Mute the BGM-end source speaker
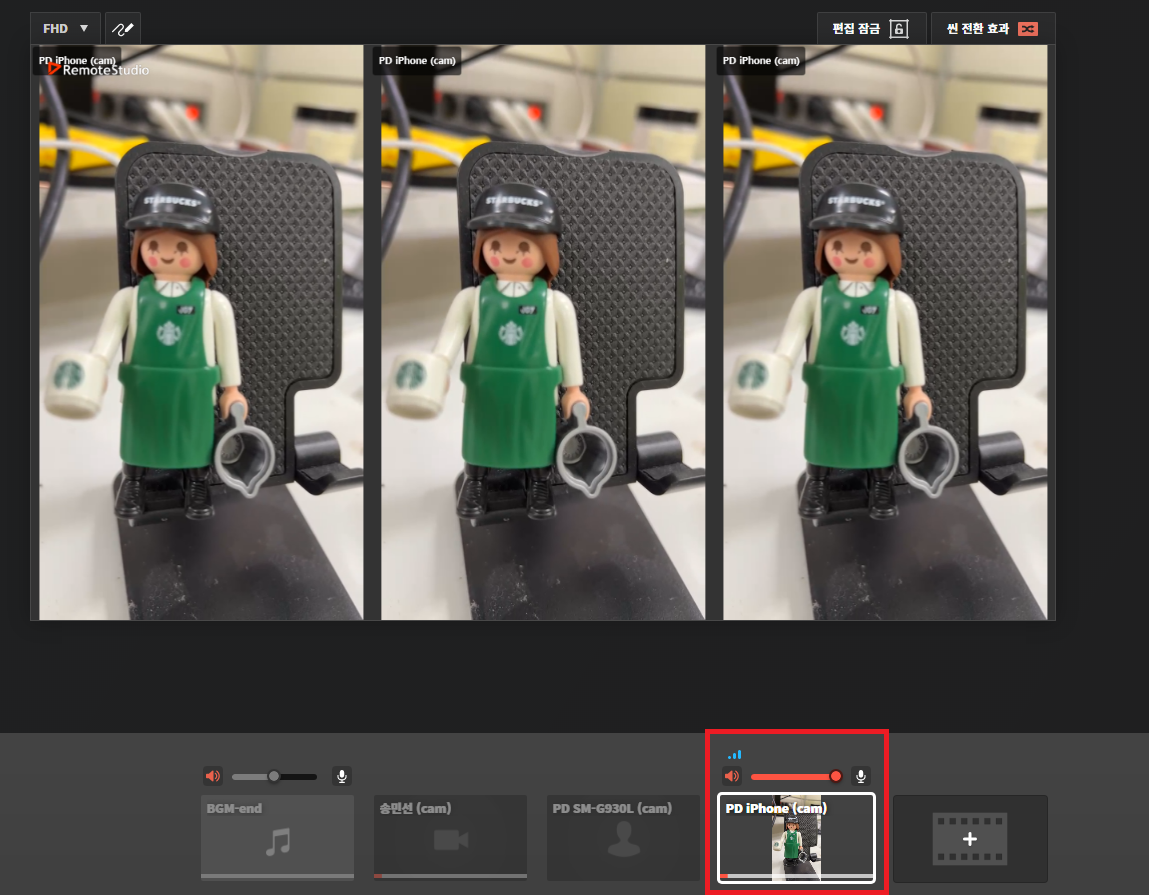 tap(213, 776)
